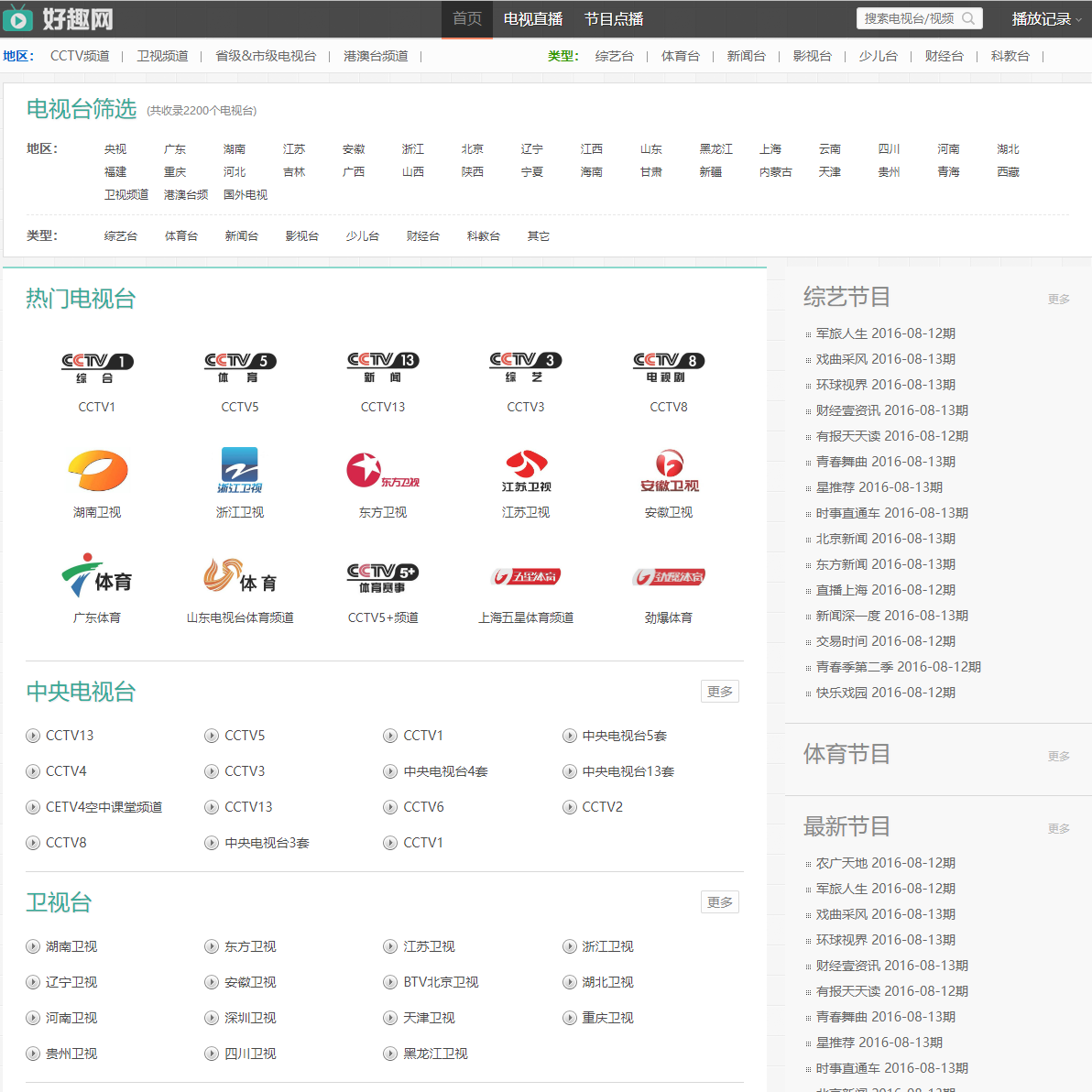
Task: Select 港澳台频道 in region bar
Action: point(377,56)
